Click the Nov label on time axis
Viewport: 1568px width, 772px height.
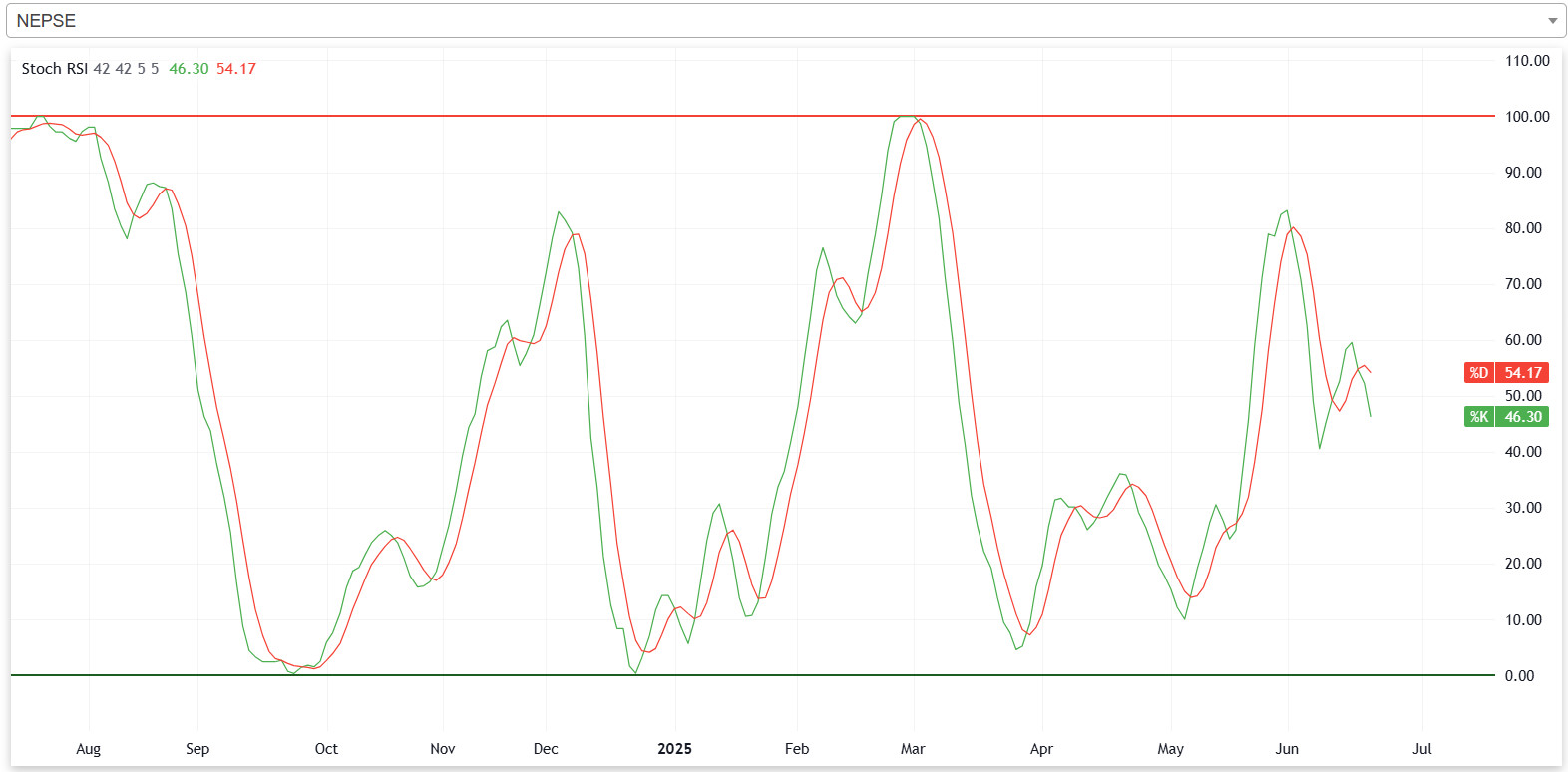click(443, 749)
